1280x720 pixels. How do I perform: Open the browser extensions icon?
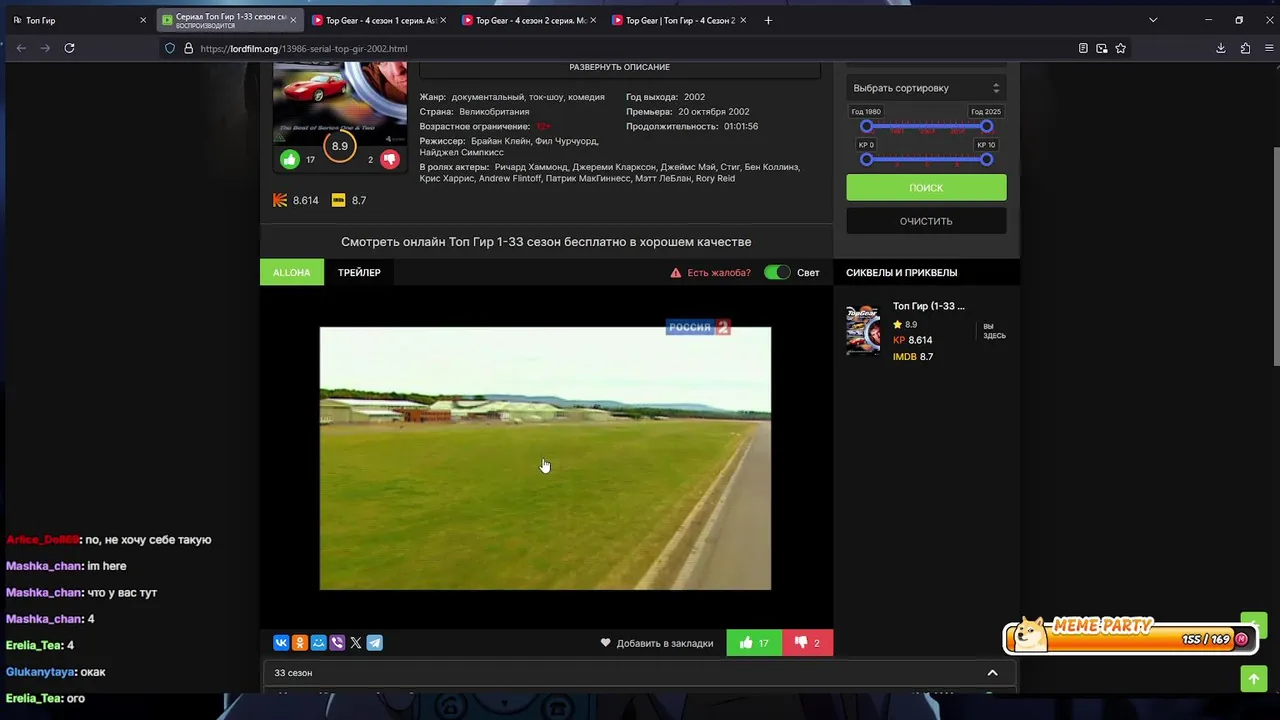coord(1245,48)
